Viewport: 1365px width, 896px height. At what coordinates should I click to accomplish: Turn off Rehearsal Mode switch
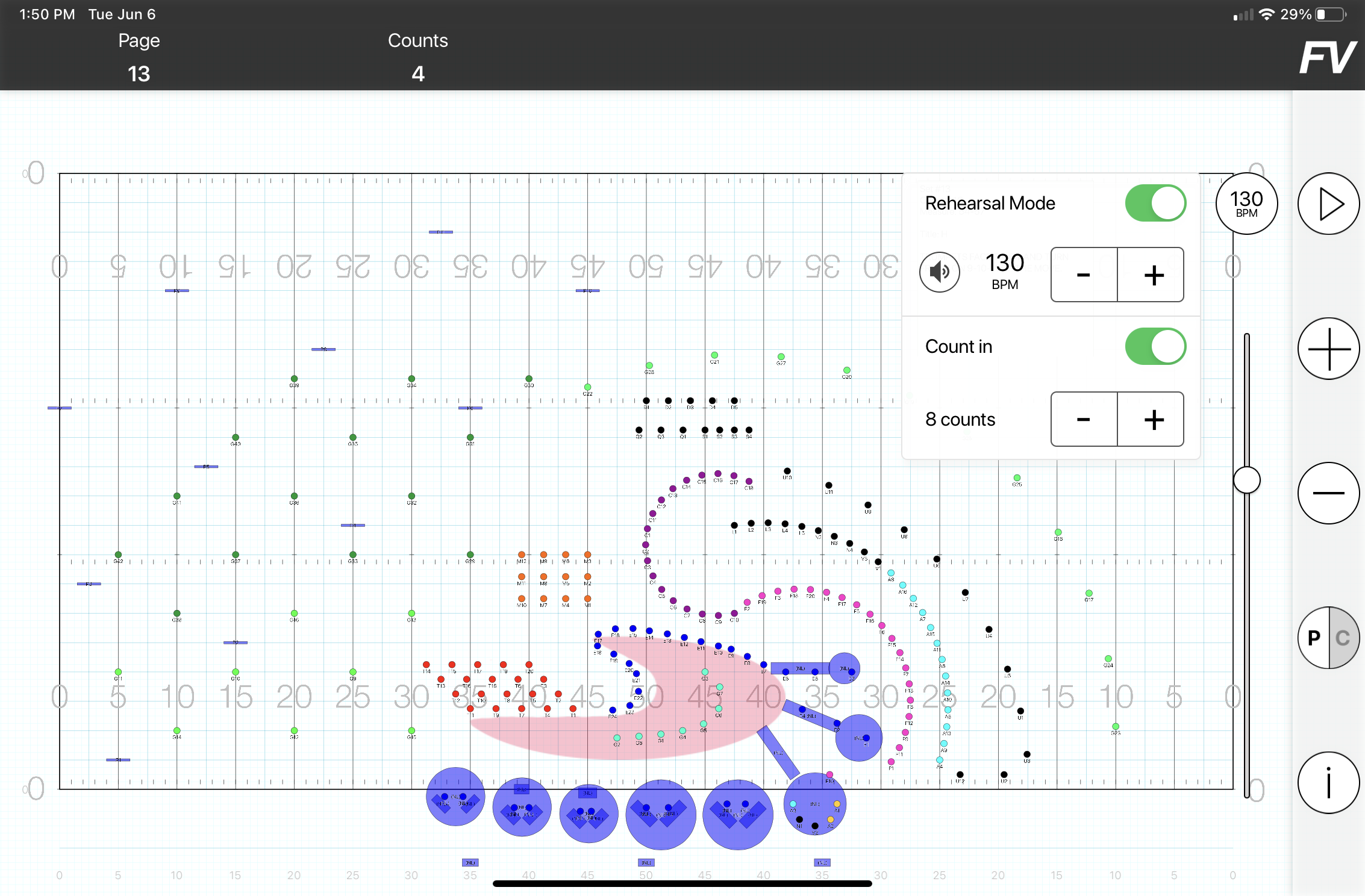(1155, 203)
